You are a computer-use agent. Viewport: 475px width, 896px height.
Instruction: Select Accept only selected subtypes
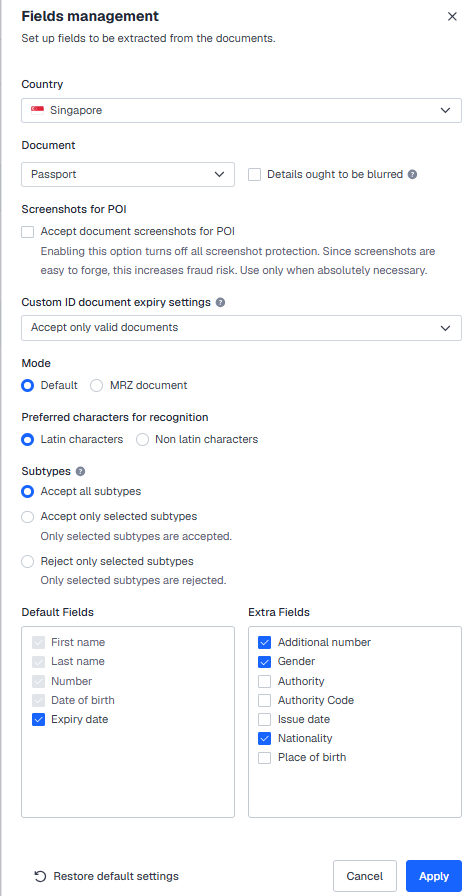pos(27,517)
